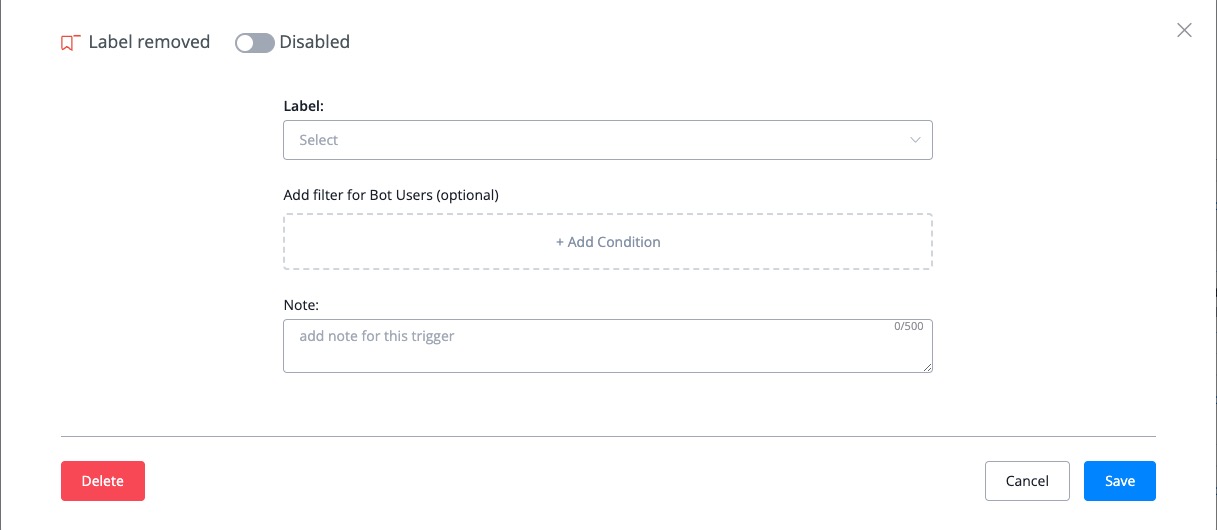1217x530 pixels.
Task: Open the Label Select dropdown
Action: (x=608, y=140)
